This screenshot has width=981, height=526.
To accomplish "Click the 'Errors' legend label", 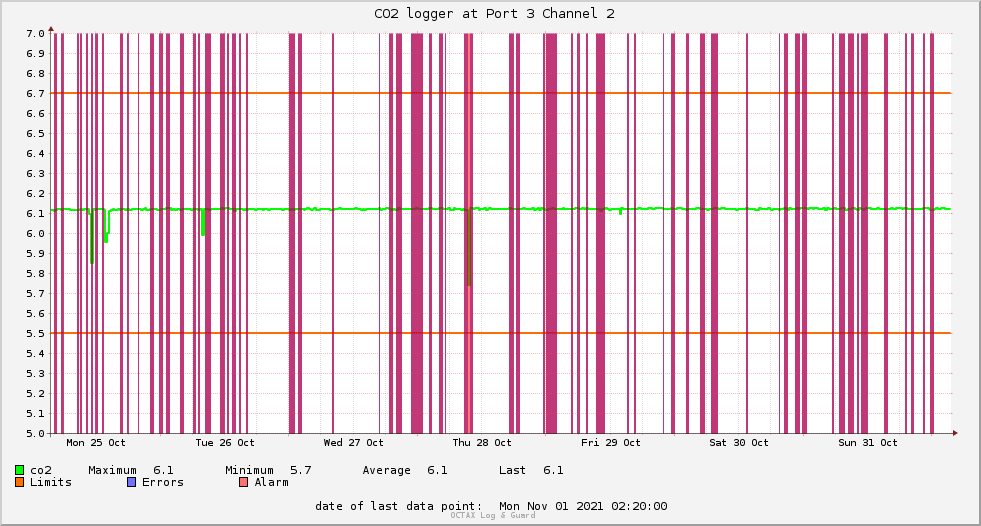I will [x=163, y=482].
